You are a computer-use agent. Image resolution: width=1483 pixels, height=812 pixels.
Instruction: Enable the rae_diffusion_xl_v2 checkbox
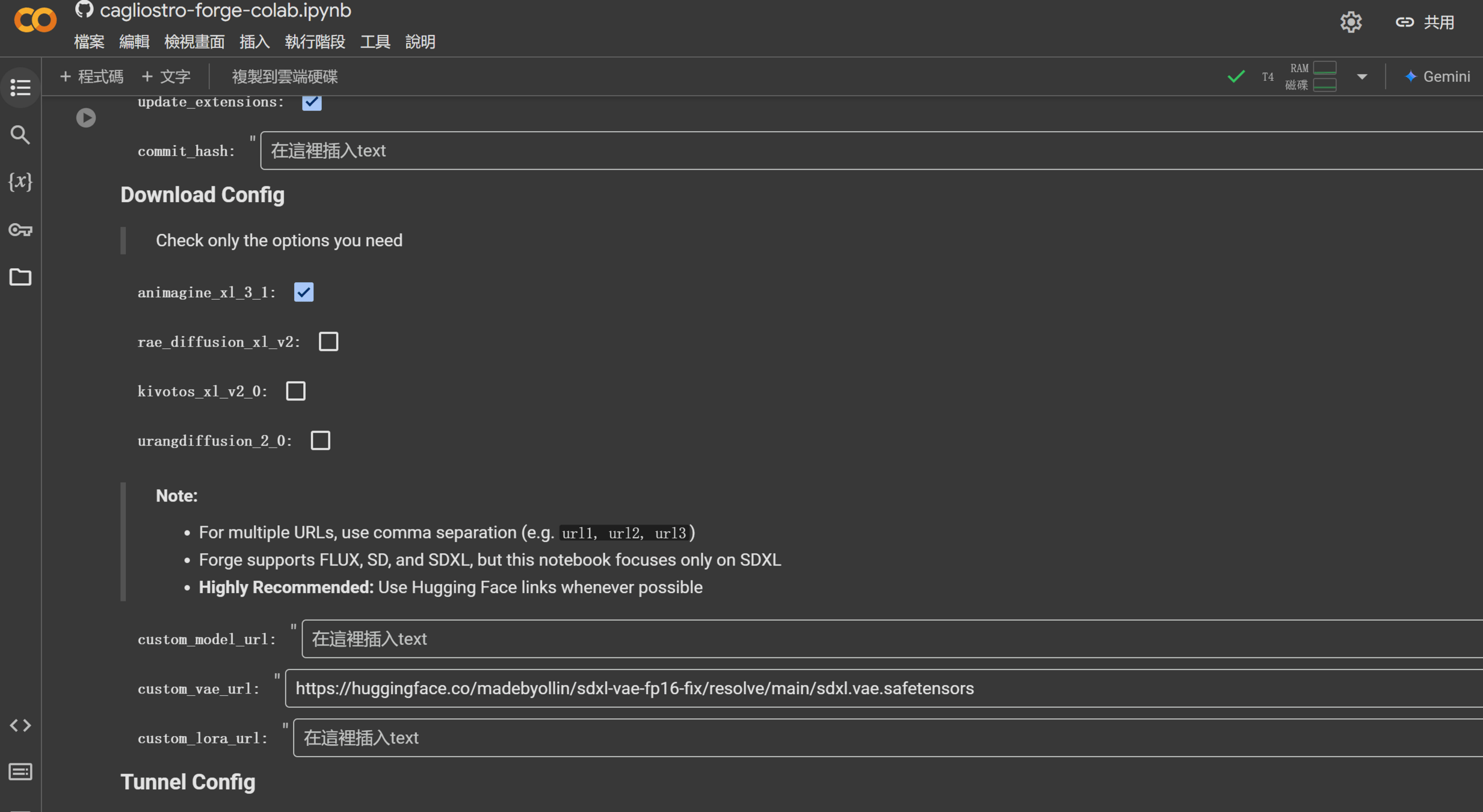tap(328, 342)
